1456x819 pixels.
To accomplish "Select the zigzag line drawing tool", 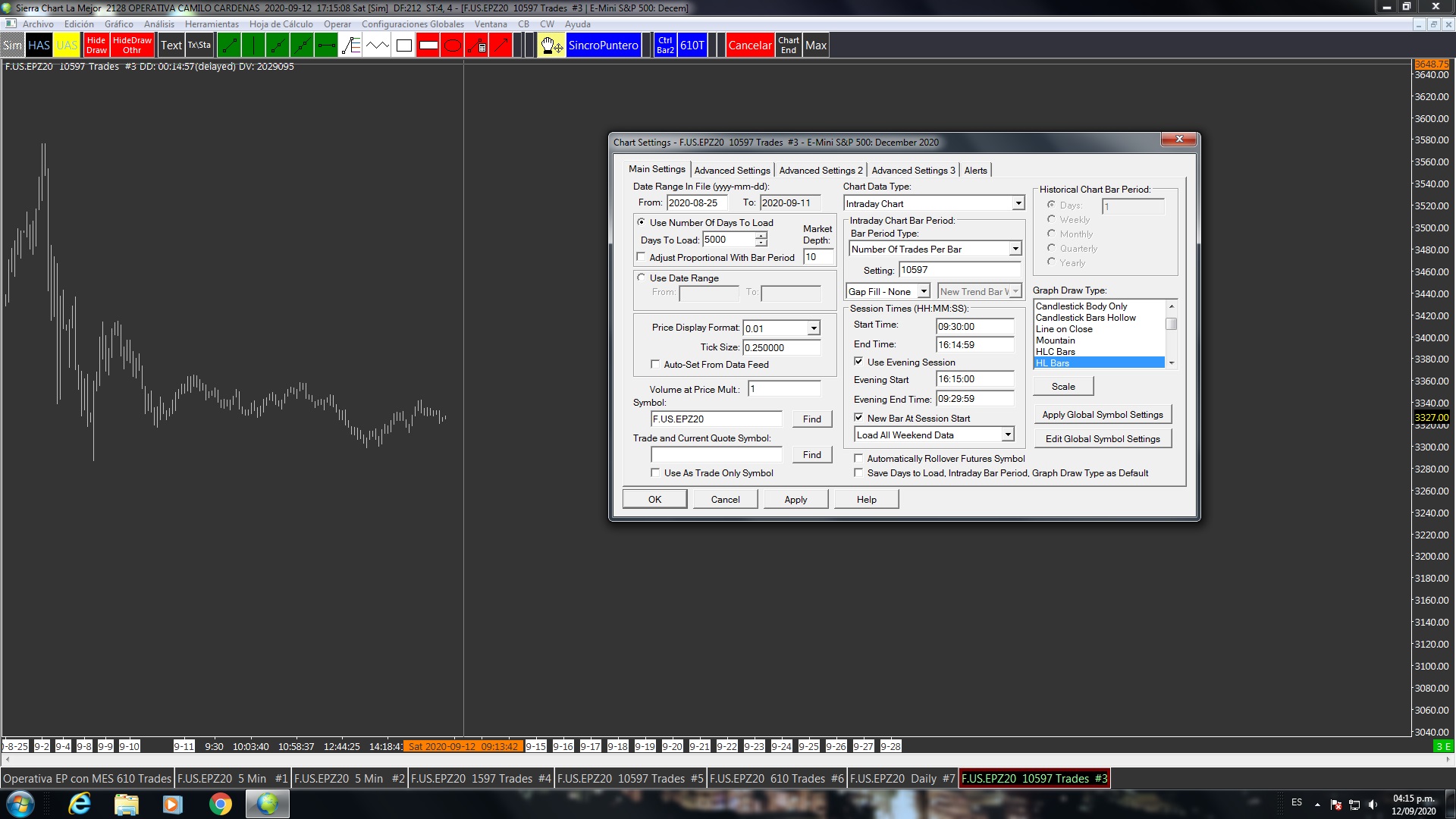I will click(x=377, y=45).
